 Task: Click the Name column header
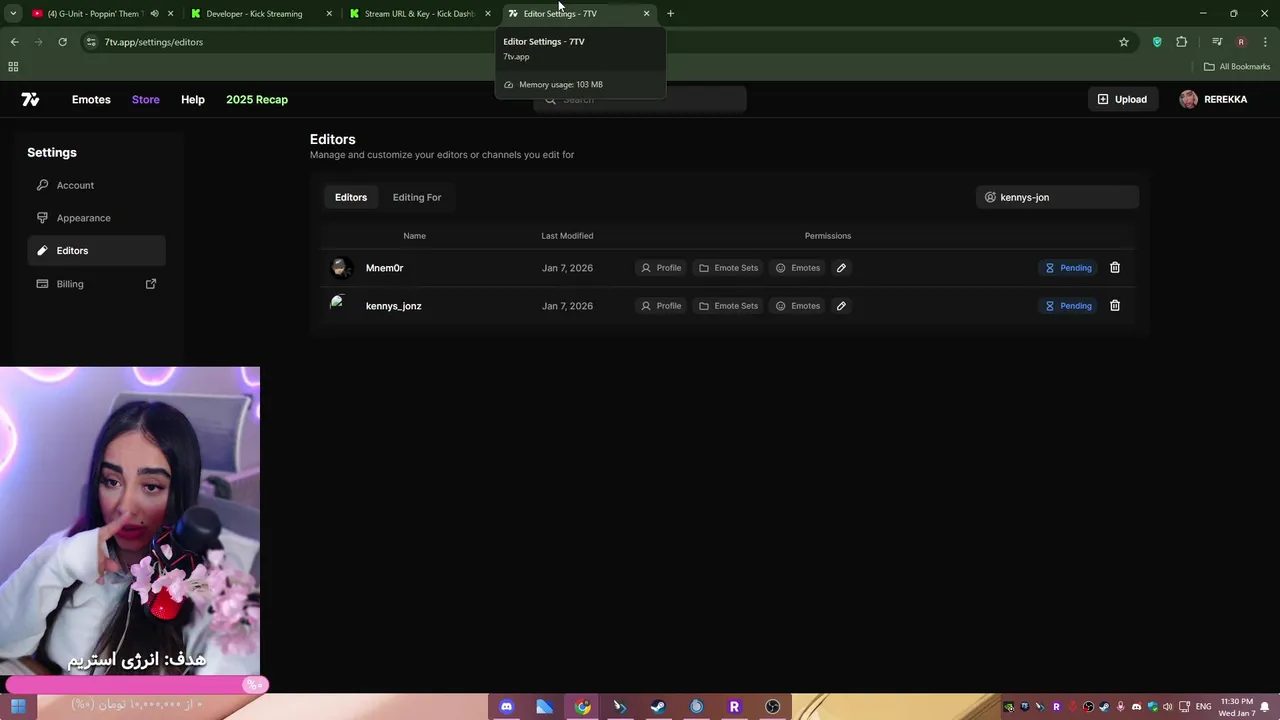(414, 236)
